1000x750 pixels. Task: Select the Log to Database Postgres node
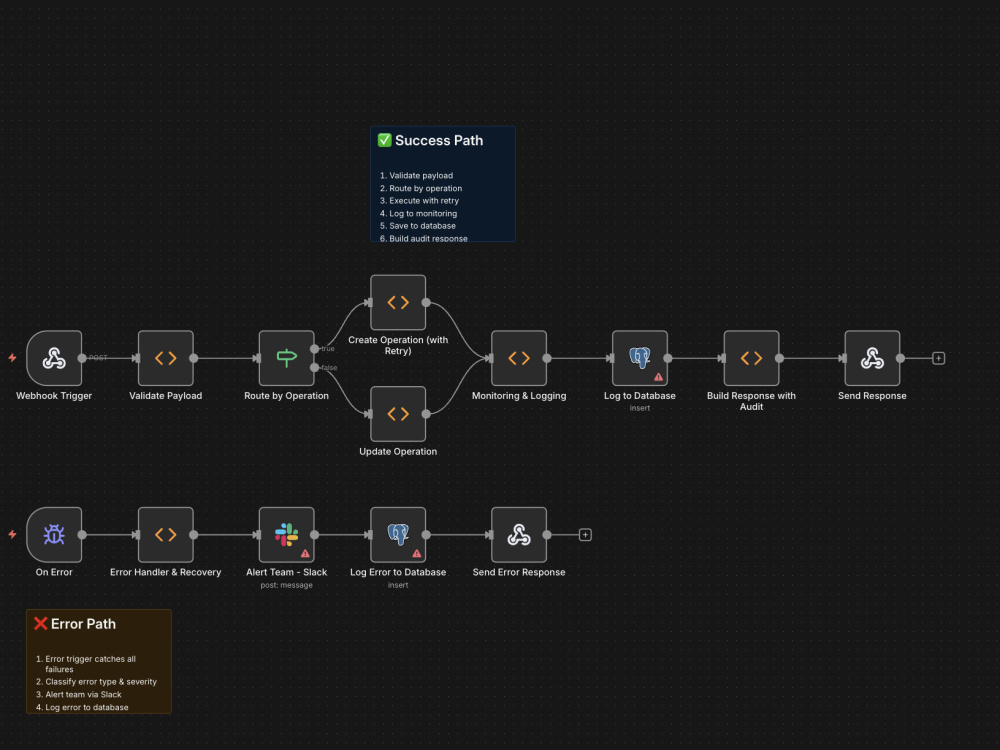[640, 358]
